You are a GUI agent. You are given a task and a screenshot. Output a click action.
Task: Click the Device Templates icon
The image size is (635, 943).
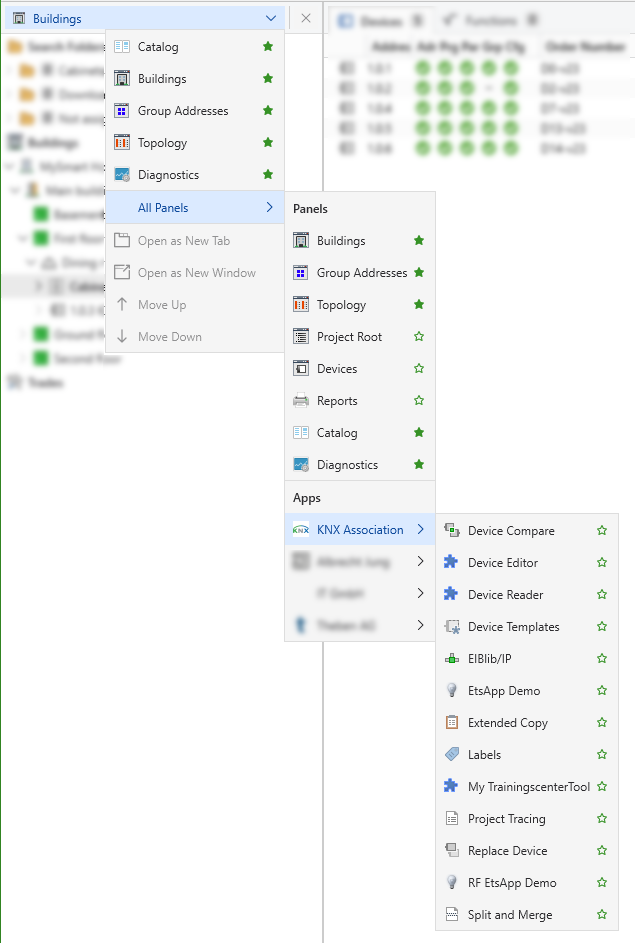pyautogui.click(x=452, y=626)
